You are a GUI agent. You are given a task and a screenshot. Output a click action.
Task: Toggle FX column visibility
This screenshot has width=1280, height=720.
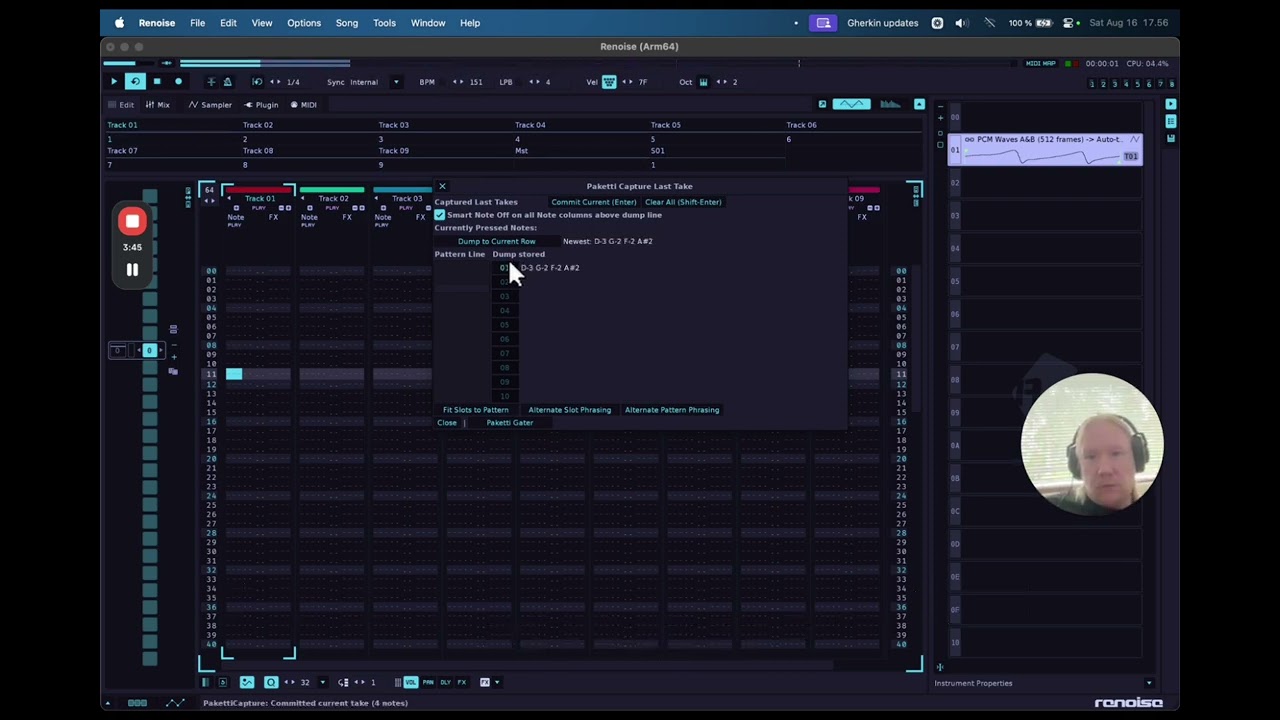click(461, 682)
